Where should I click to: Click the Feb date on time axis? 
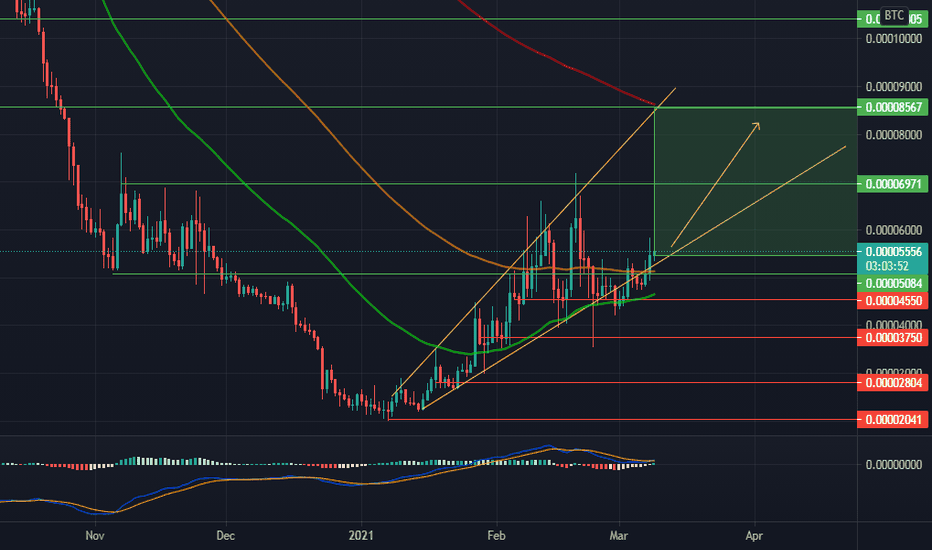(x=496, y=536)
